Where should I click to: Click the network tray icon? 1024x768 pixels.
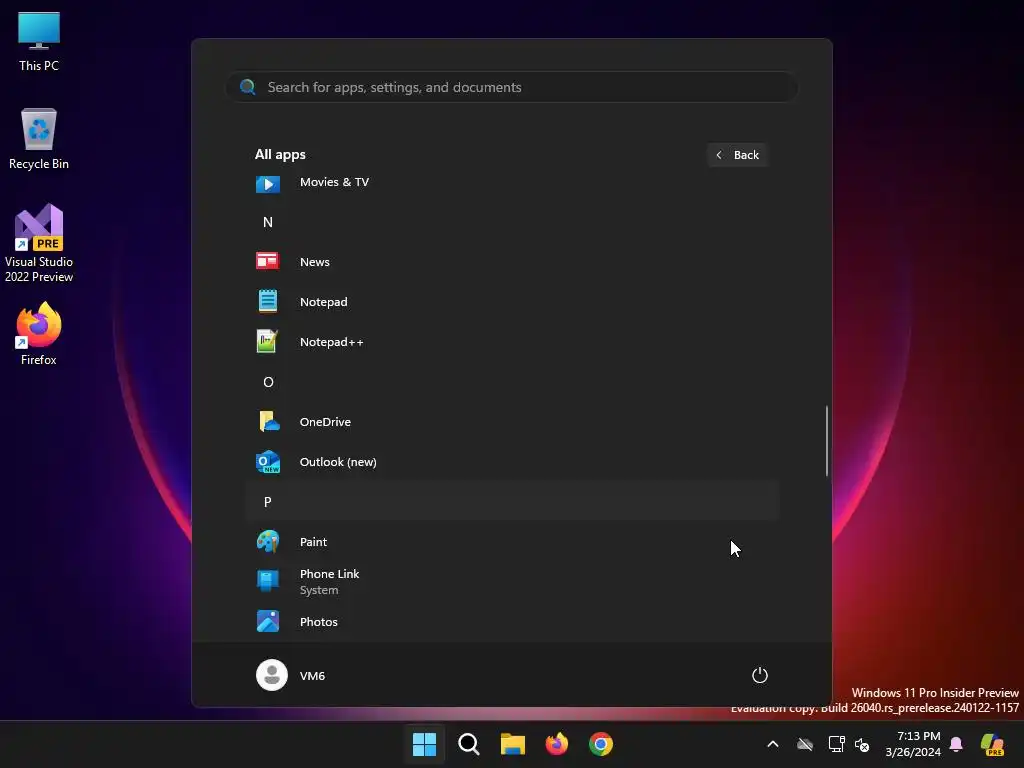click(x=837, y=744)
